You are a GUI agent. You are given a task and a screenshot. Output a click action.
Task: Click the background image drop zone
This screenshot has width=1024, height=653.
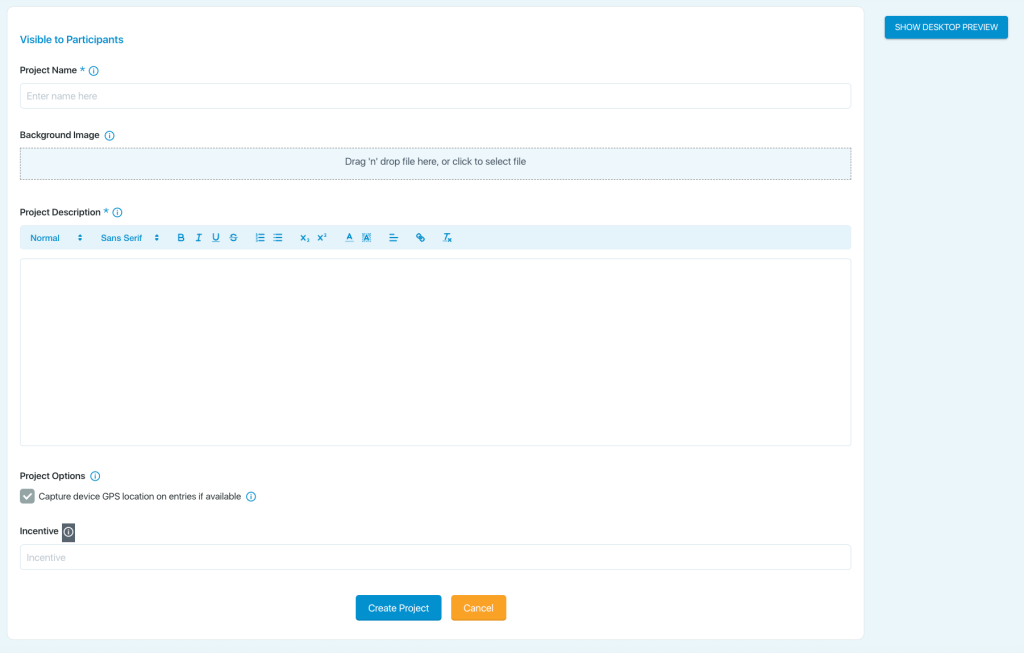pos(436,163)
